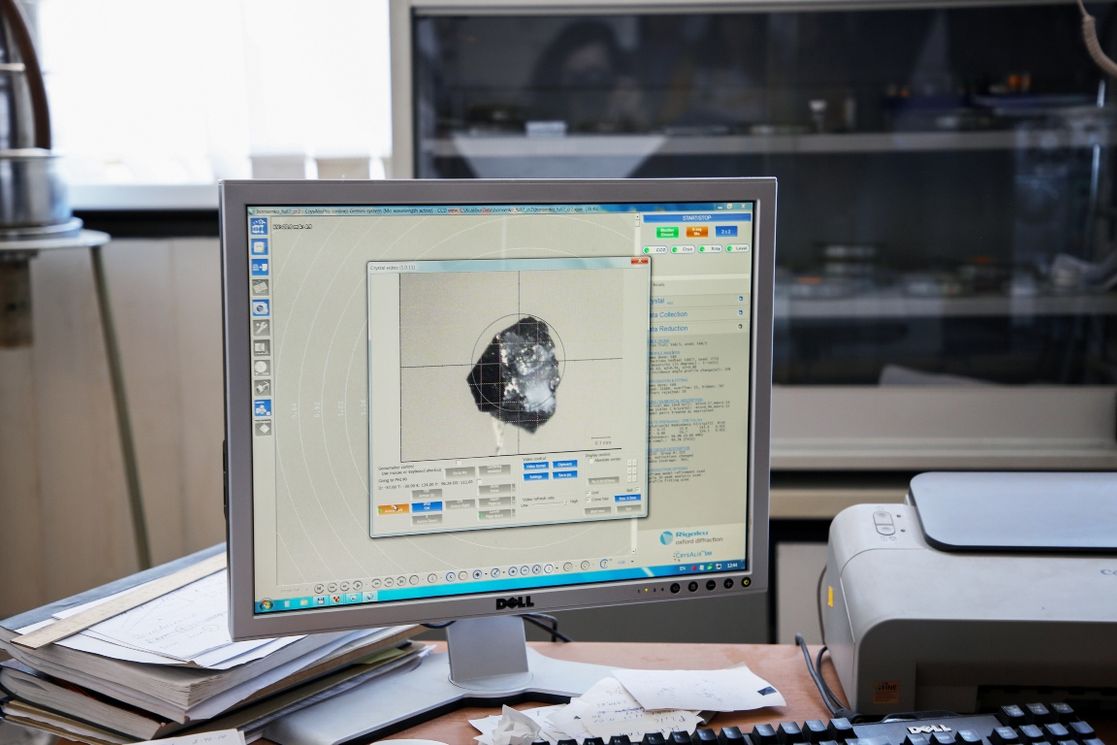Click the Level status indicator
The image size is (1117, 745).
pos(737,248)
